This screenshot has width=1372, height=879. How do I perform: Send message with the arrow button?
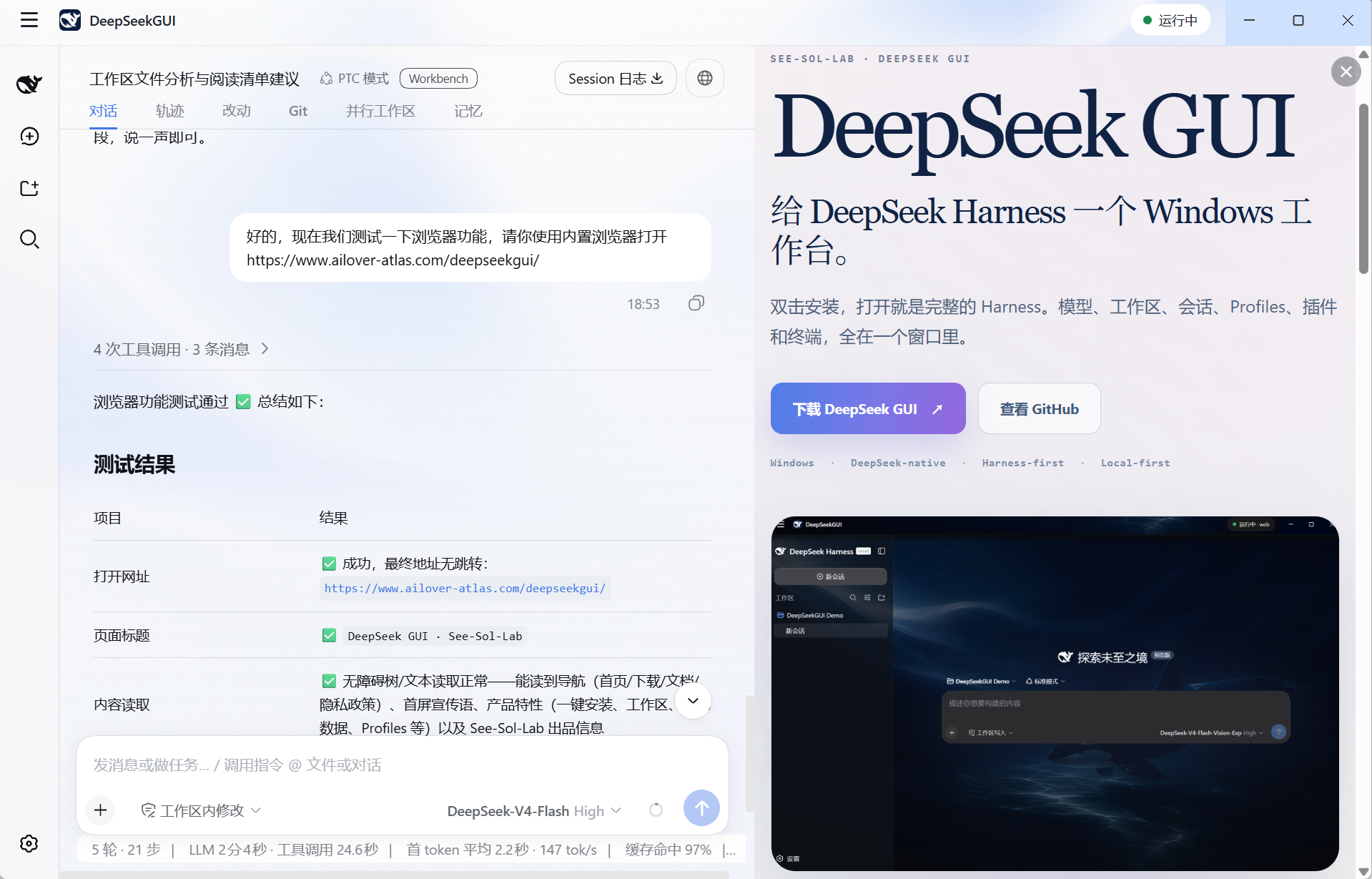click(701, 808)
